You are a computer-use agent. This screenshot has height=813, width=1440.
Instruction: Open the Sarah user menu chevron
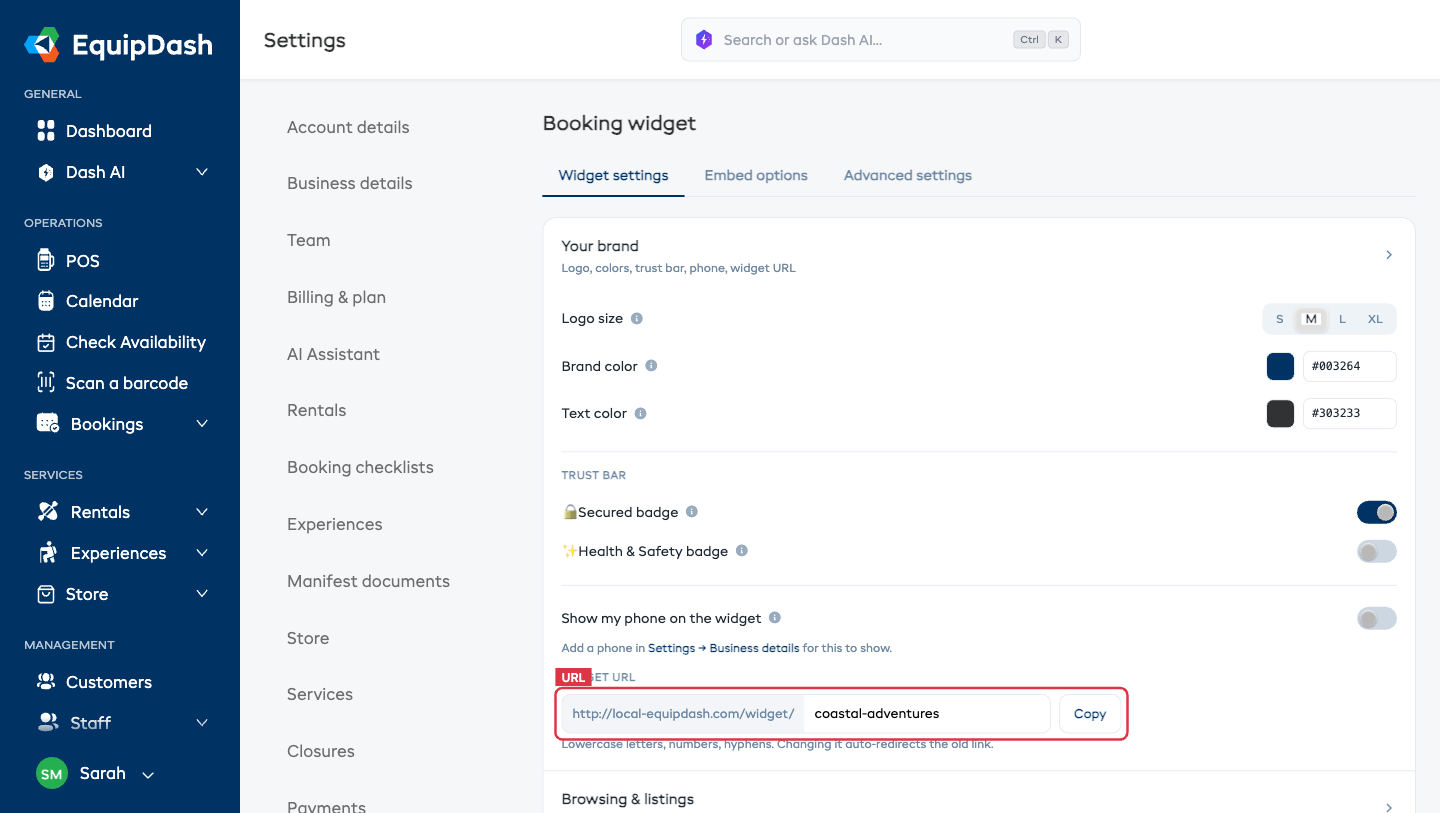(x=148, y=775)
